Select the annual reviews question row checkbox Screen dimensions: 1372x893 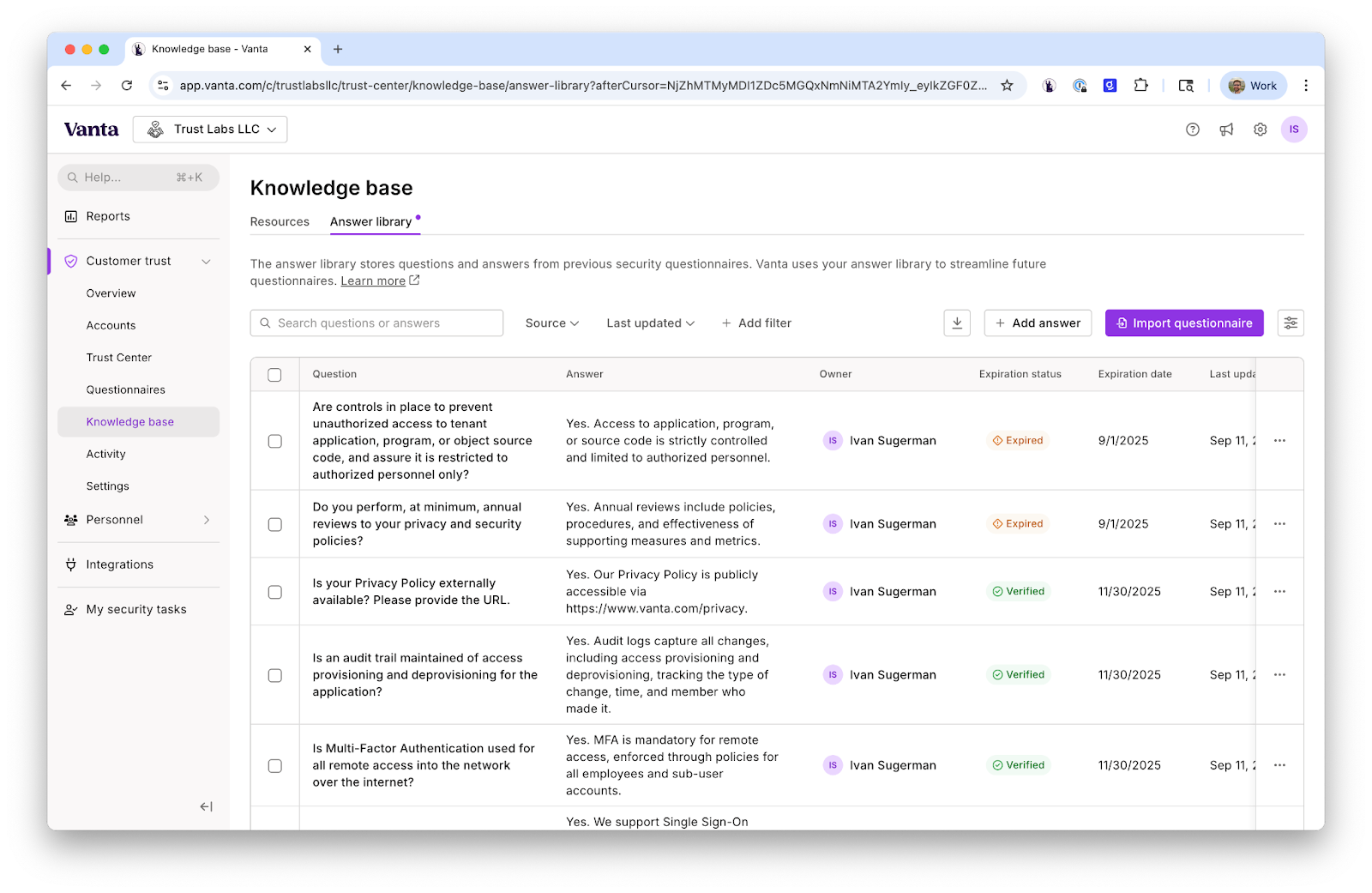point(274,524)
